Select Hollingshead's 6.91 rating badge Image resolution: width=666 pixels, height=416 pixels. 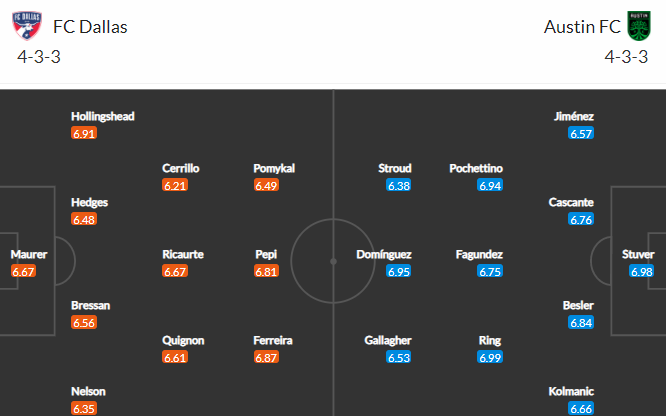pyautogui.click(x=84, y=133)
